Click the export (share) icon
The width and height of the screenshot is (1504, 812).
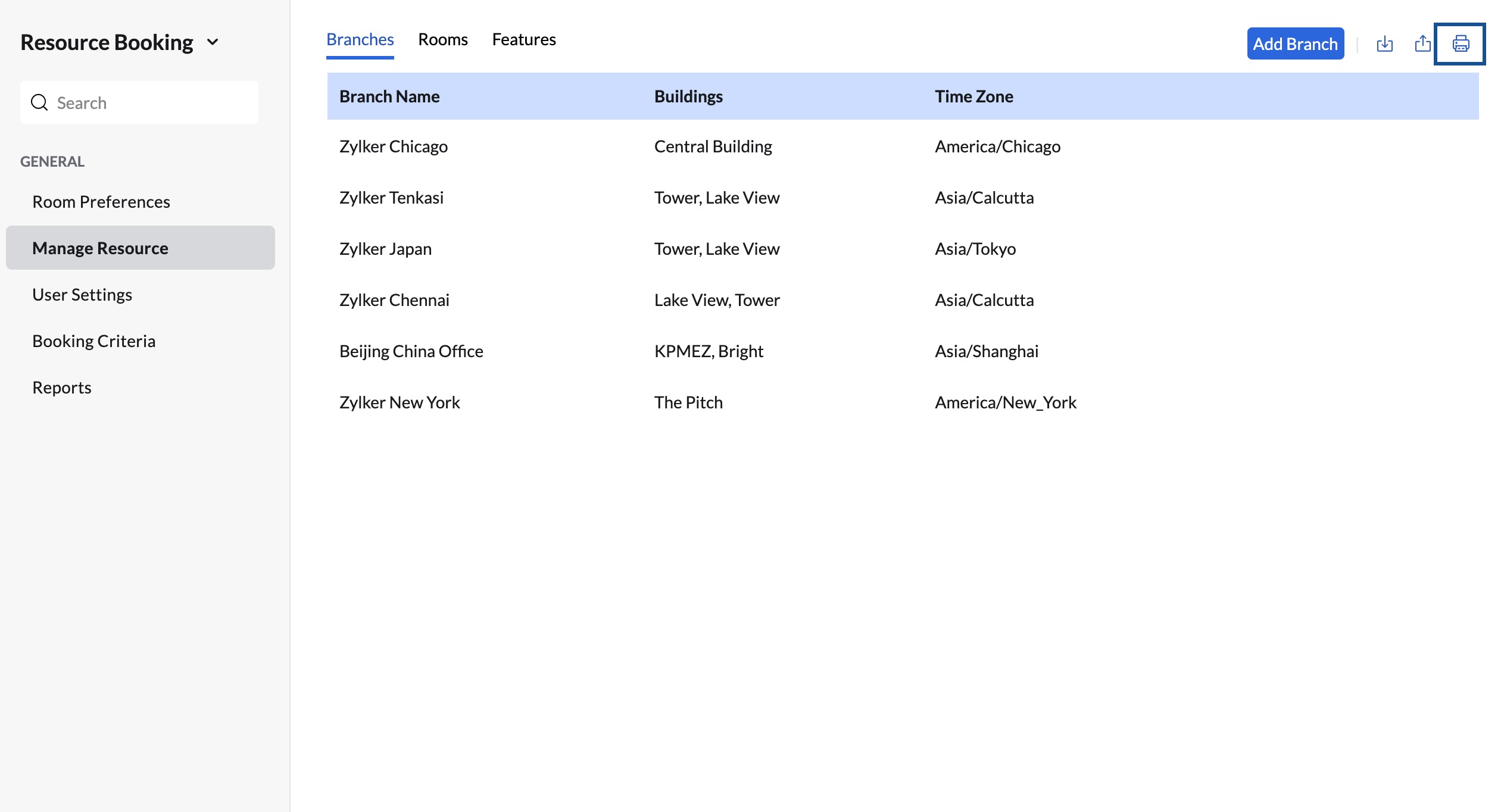click(1422, 44)
